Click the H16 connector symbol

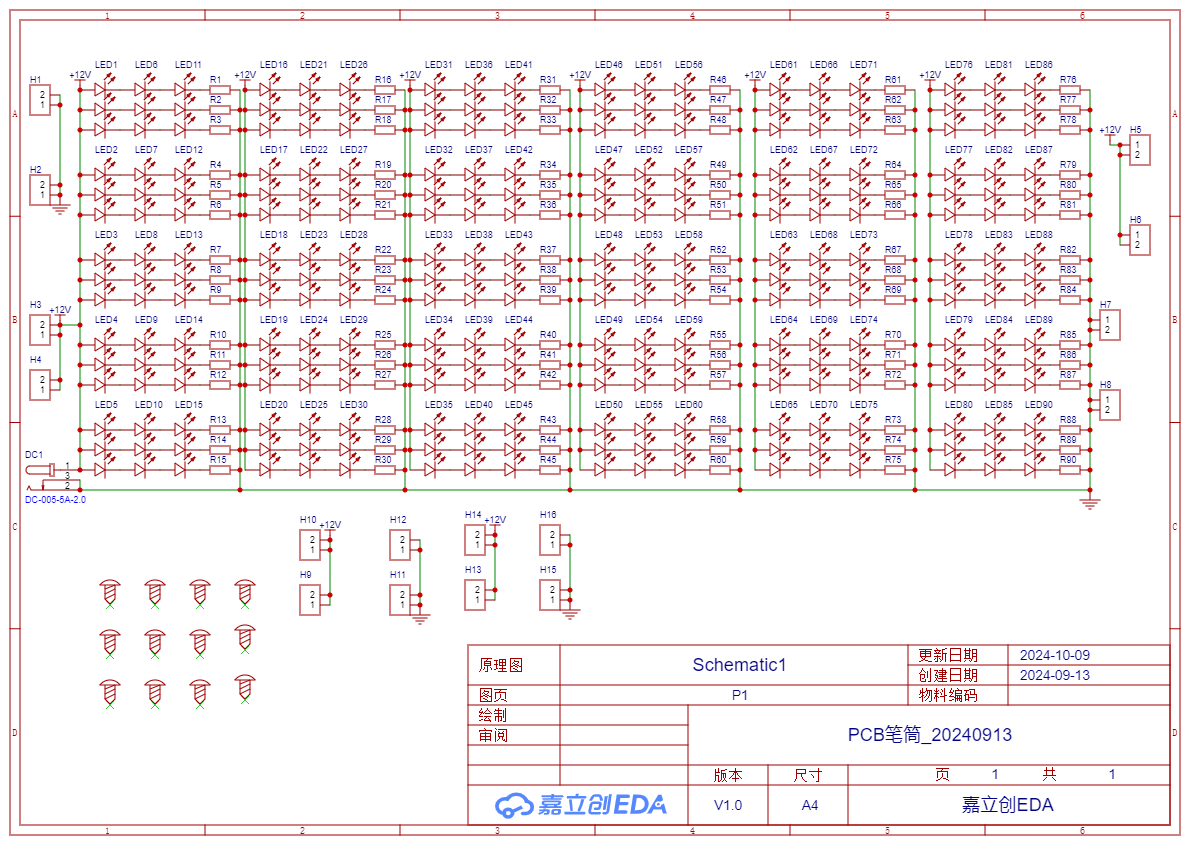pos(549,541)
